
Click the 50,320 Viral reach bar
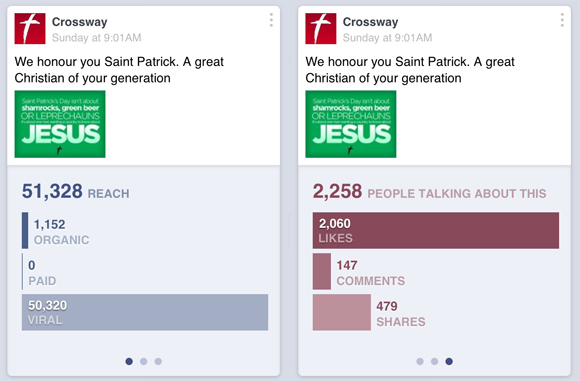(145, 312)
